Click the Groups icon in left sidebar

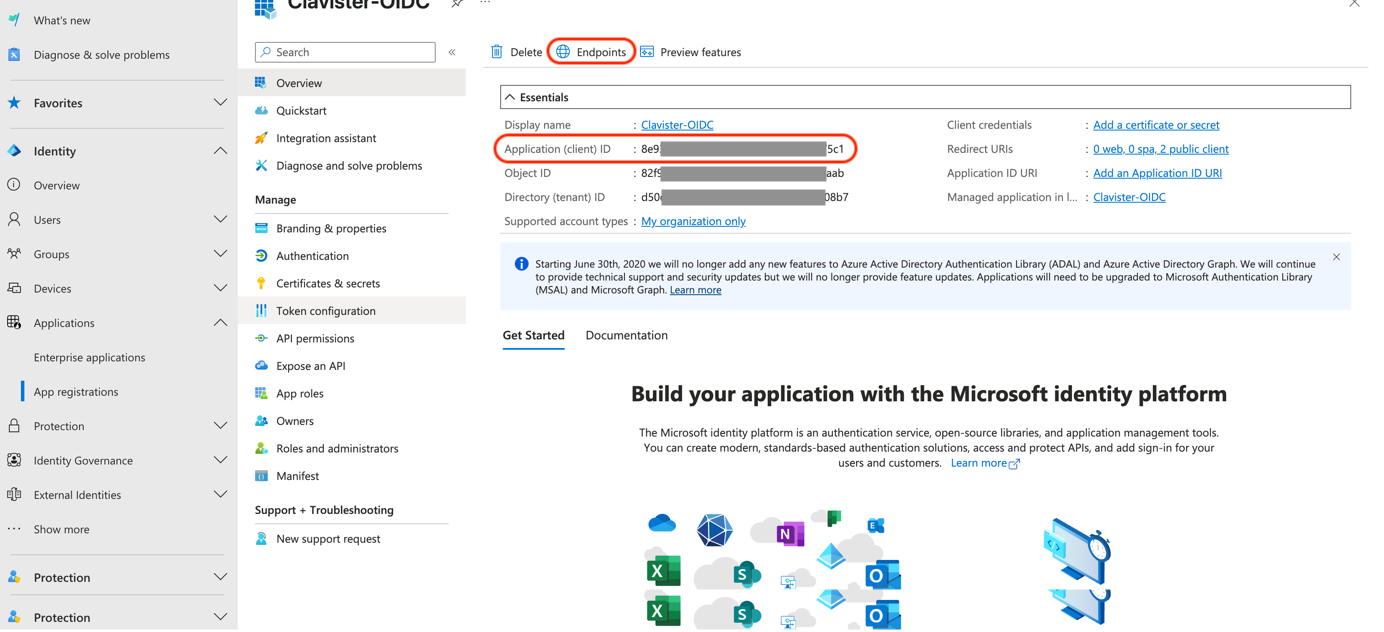[14, 254]
